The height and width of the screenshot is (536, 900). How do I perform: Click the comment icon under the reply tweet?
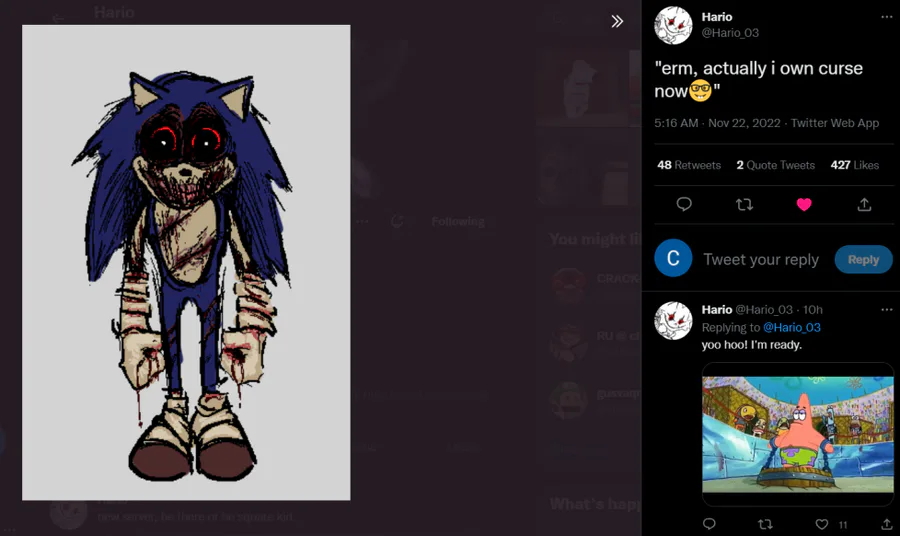[709, 524]
